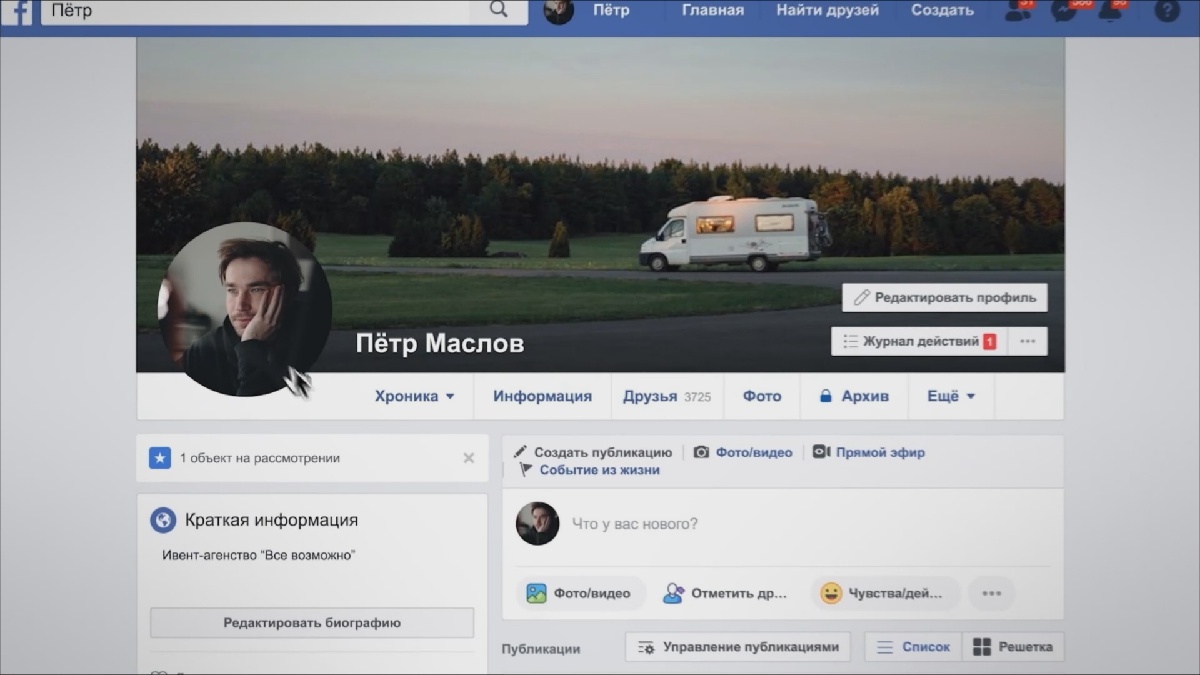Switch posts view to Решетка
This screenshot has height=675, width=1200.
(1013, 647)
